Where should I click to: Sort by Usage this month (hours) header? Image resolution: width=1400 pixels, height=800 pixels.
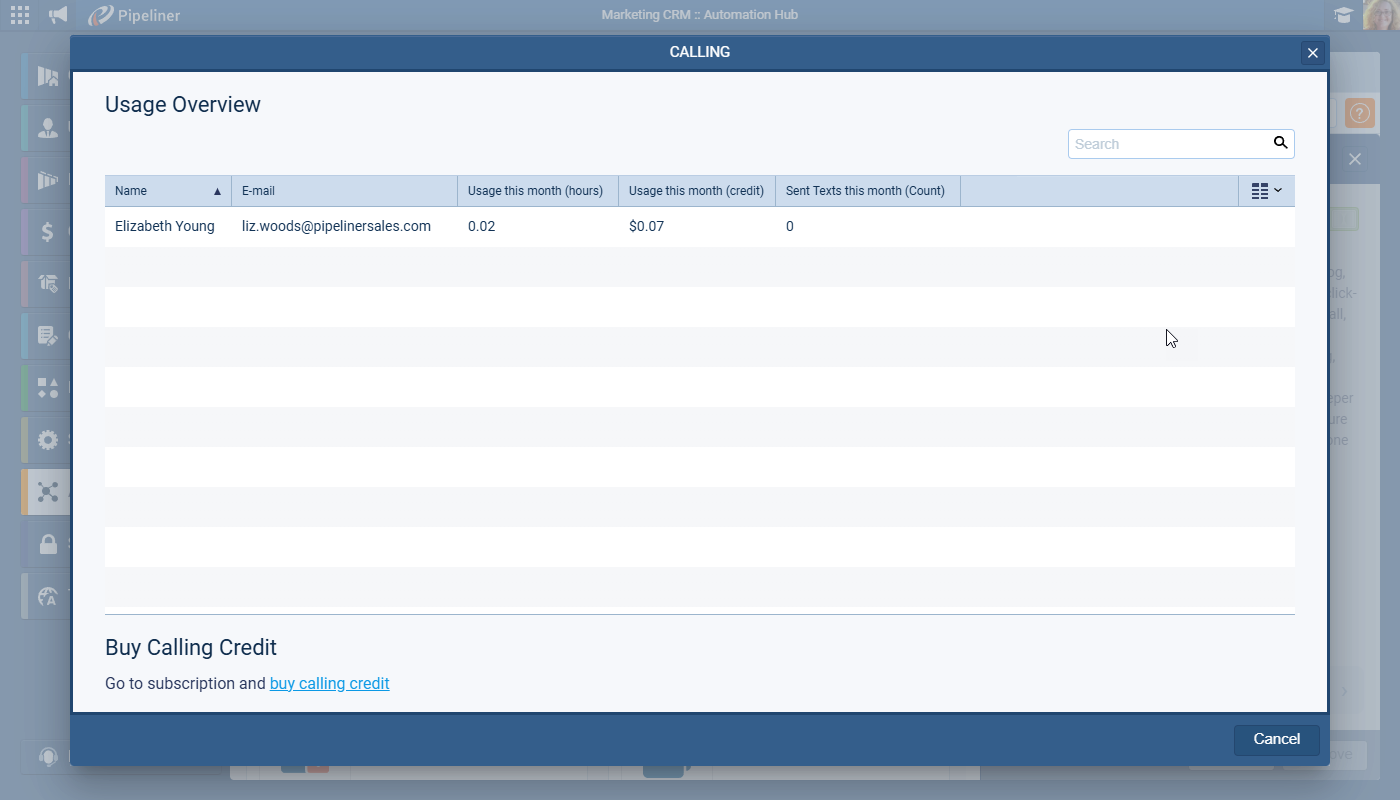click(x=537, y=191)
